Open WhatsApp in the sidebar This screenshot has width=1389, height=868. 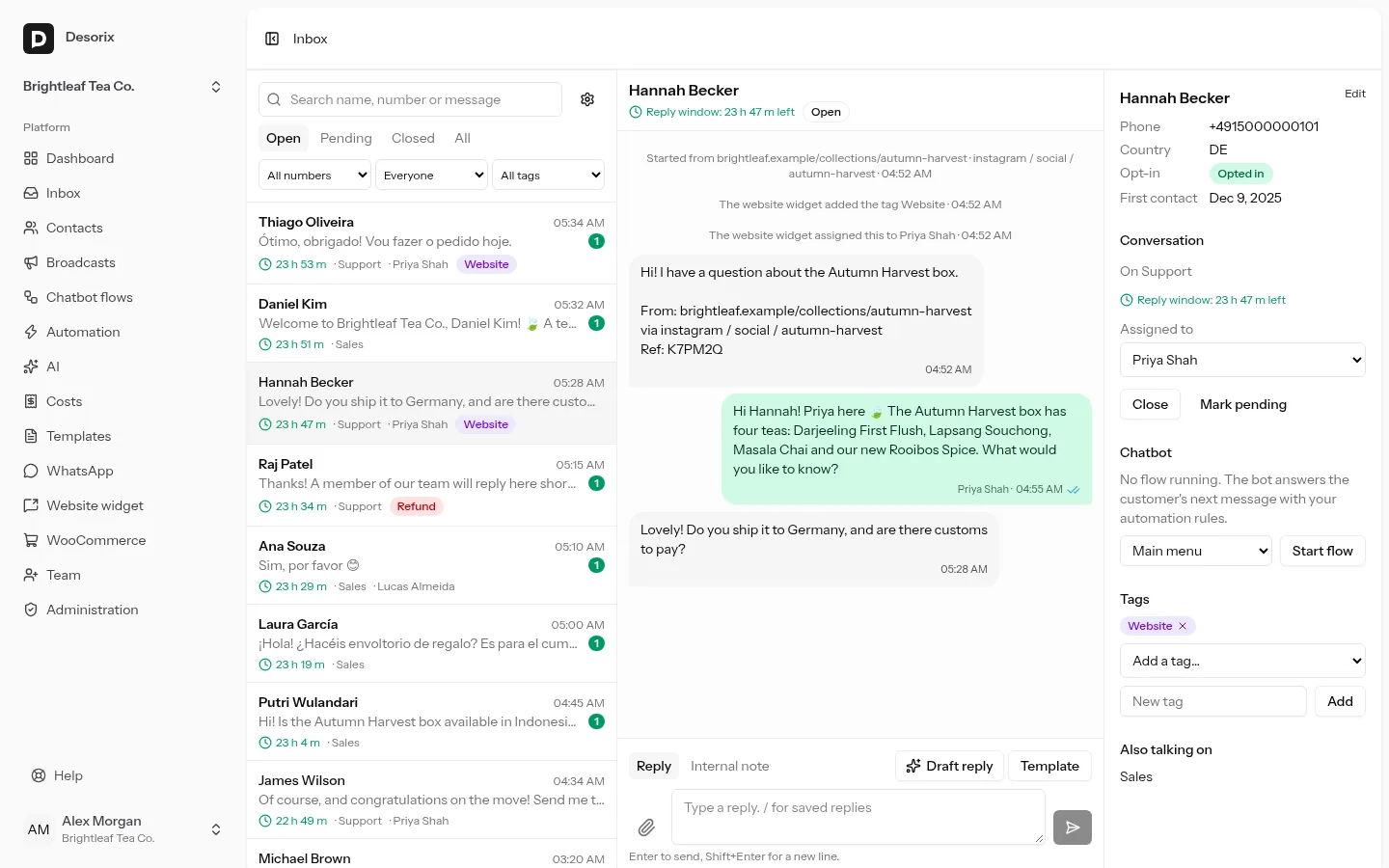[123, 471]
